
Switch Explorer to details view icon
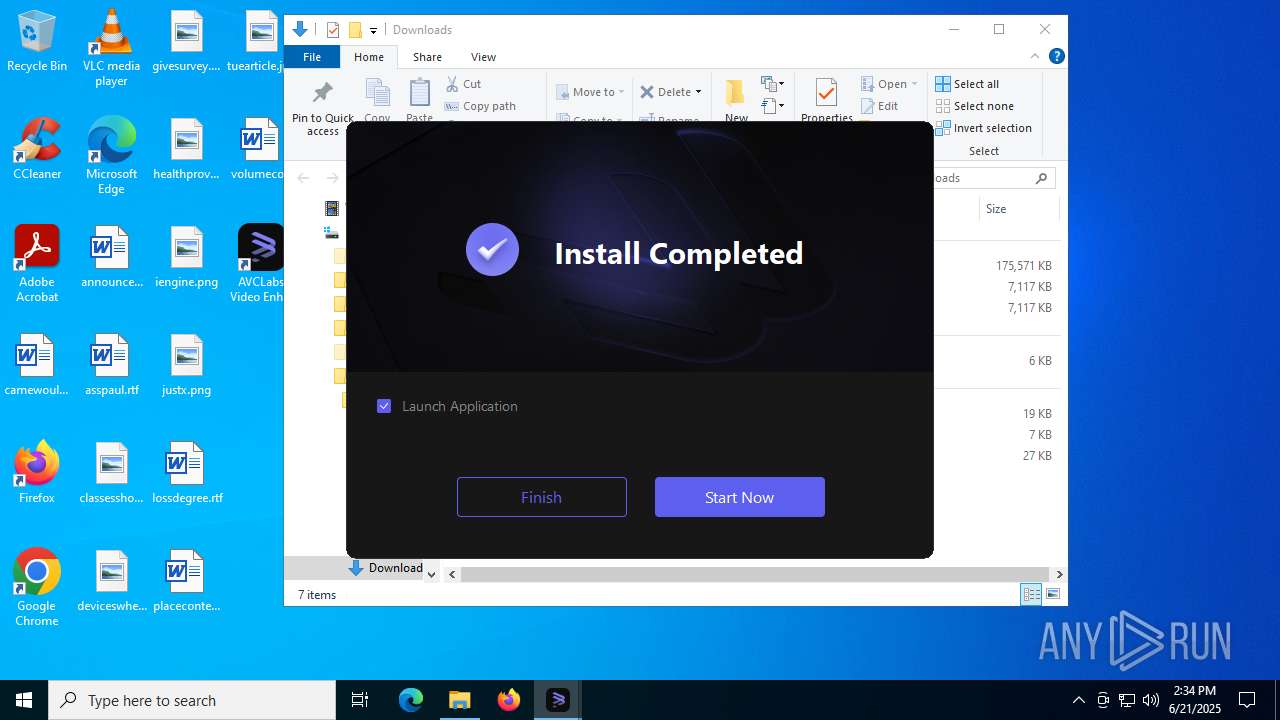coord(1030,594)
